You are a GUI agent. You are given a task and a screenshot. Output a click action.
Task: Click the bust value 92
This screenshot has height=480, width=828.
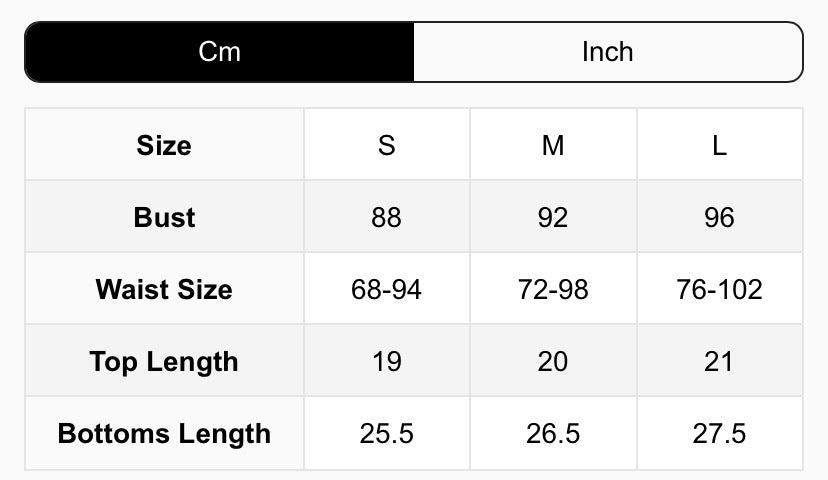coord(552,217)
